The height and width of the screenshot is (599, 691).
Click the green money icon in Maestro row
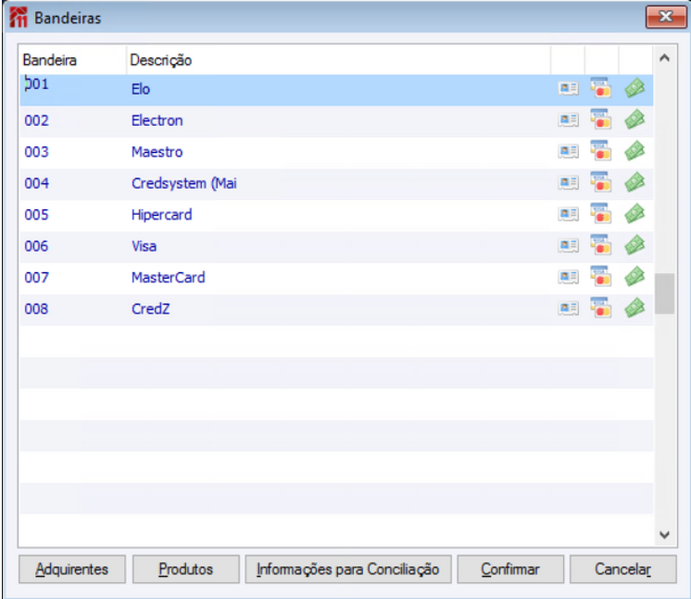[x=635, y=151]
